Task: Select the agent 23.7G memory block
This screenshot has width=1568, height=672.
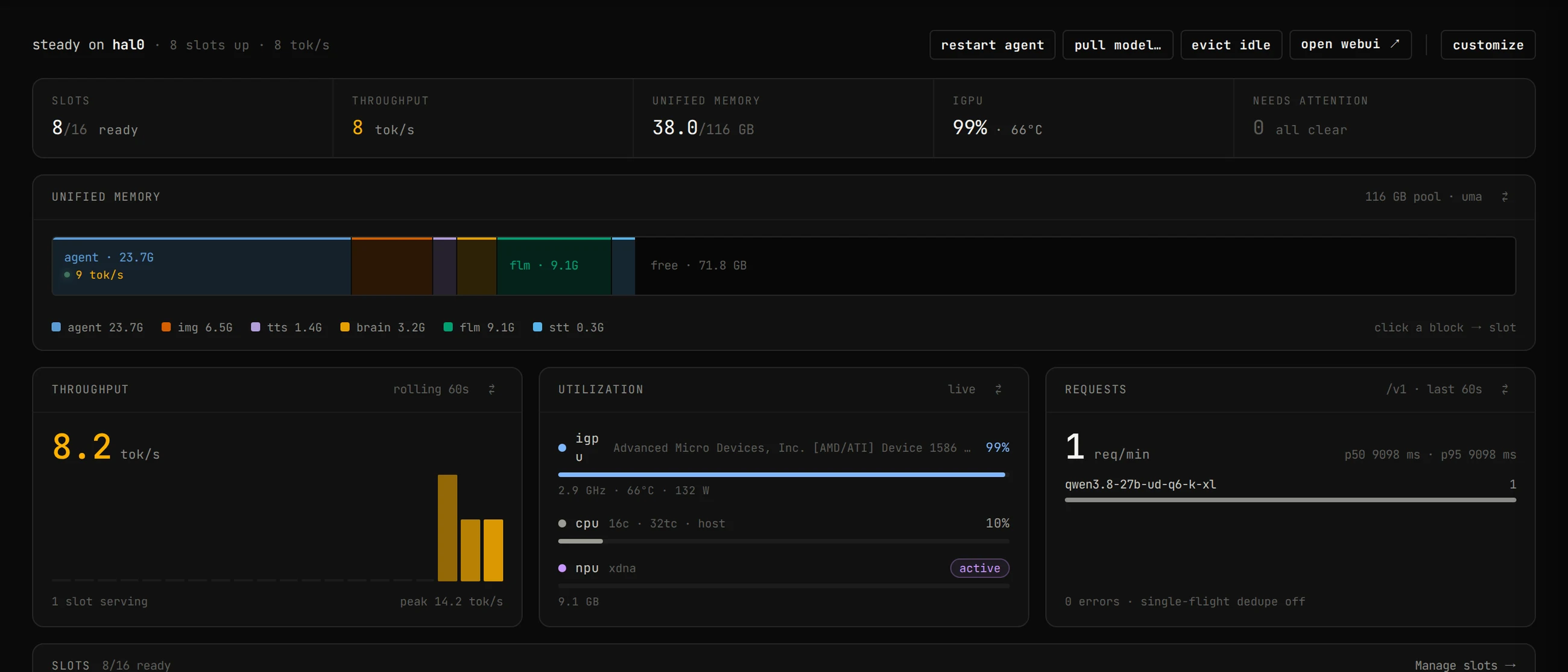Action: click(201, 266)
